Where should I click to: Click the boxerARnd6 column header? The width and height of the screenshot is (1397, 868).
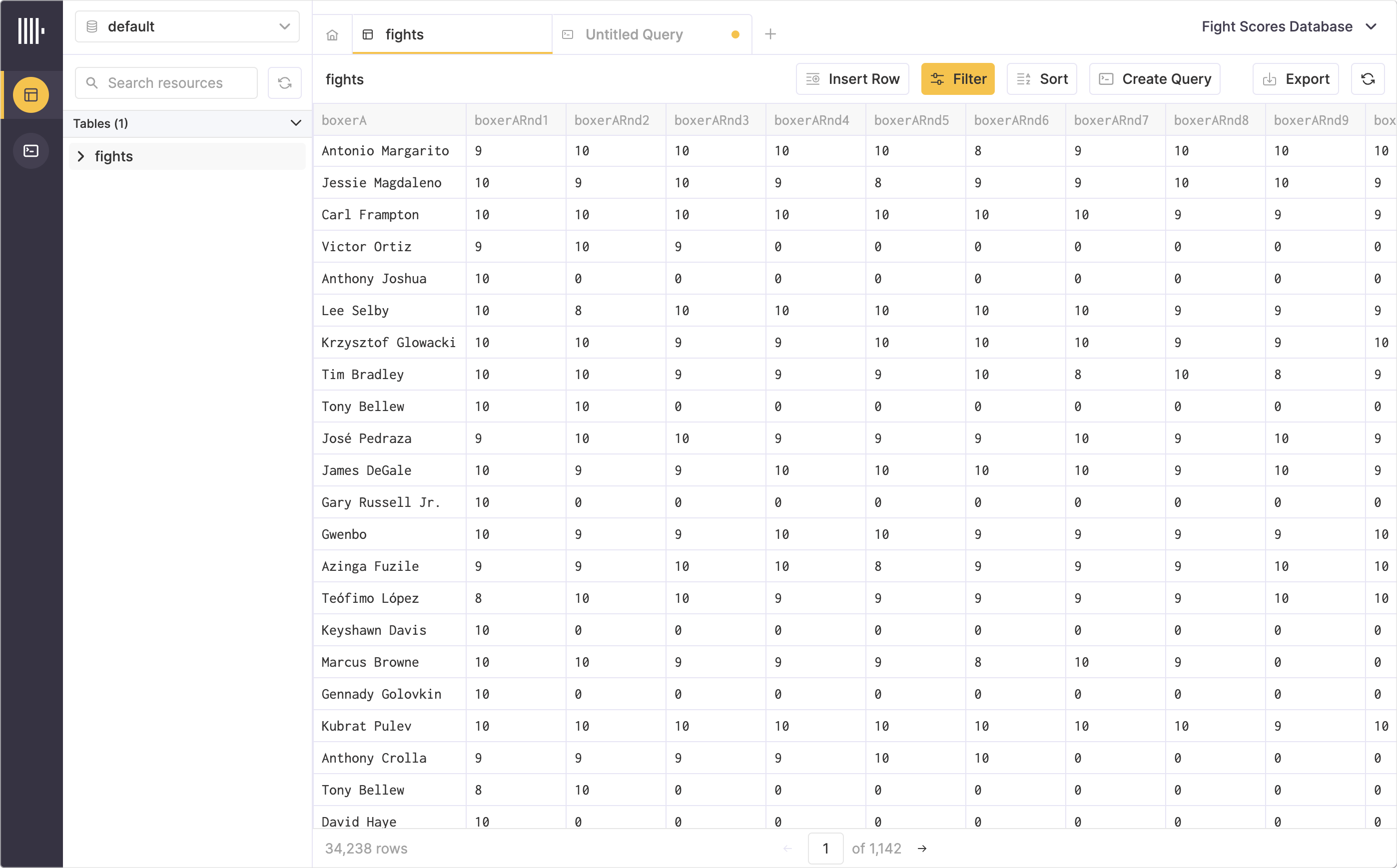(1015, 120)
